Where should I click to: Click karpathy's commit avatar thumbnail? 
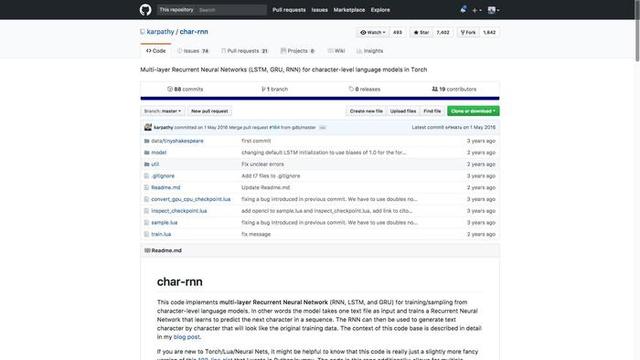(148, 127)
